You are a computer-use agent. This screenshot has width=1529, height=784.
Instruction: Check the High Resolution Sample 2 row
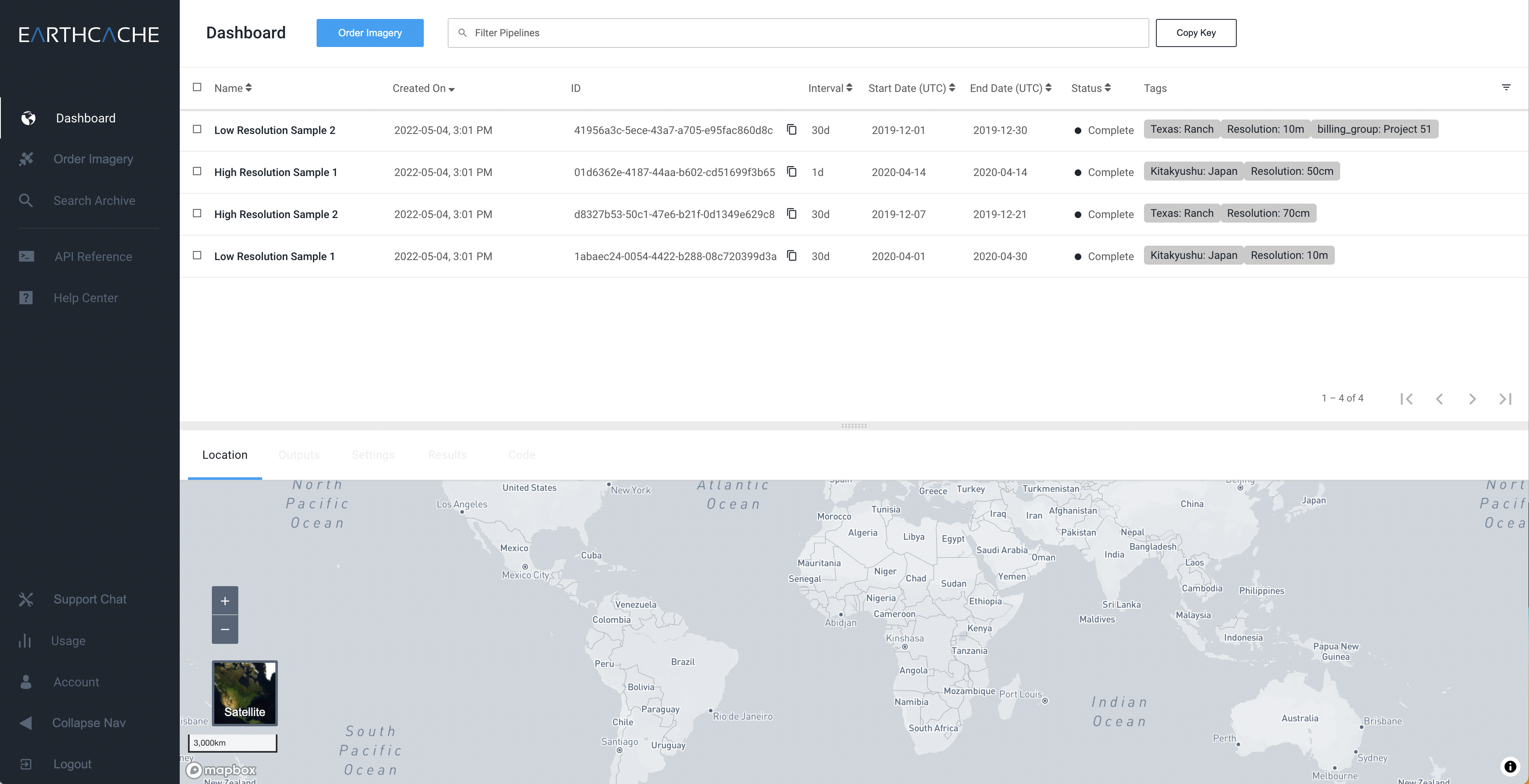click(197, 214)
